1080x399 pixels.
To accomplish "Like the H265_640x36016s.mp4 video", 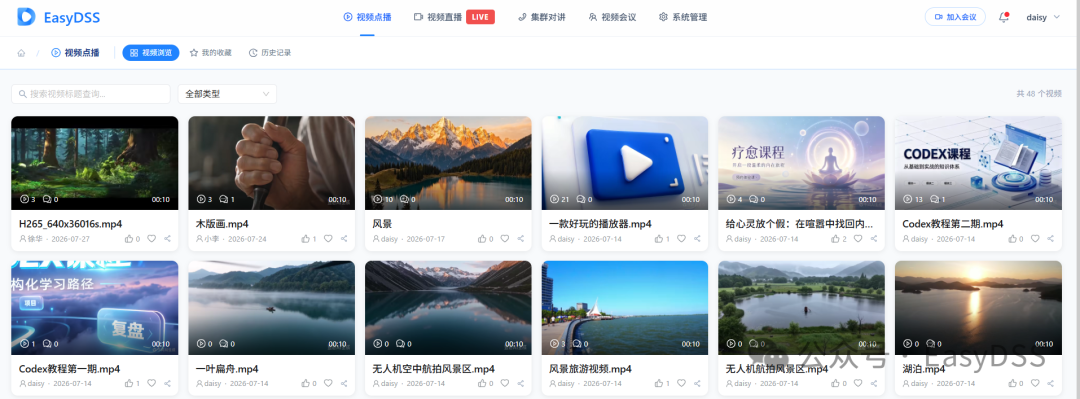I will [x=129, y=238].
